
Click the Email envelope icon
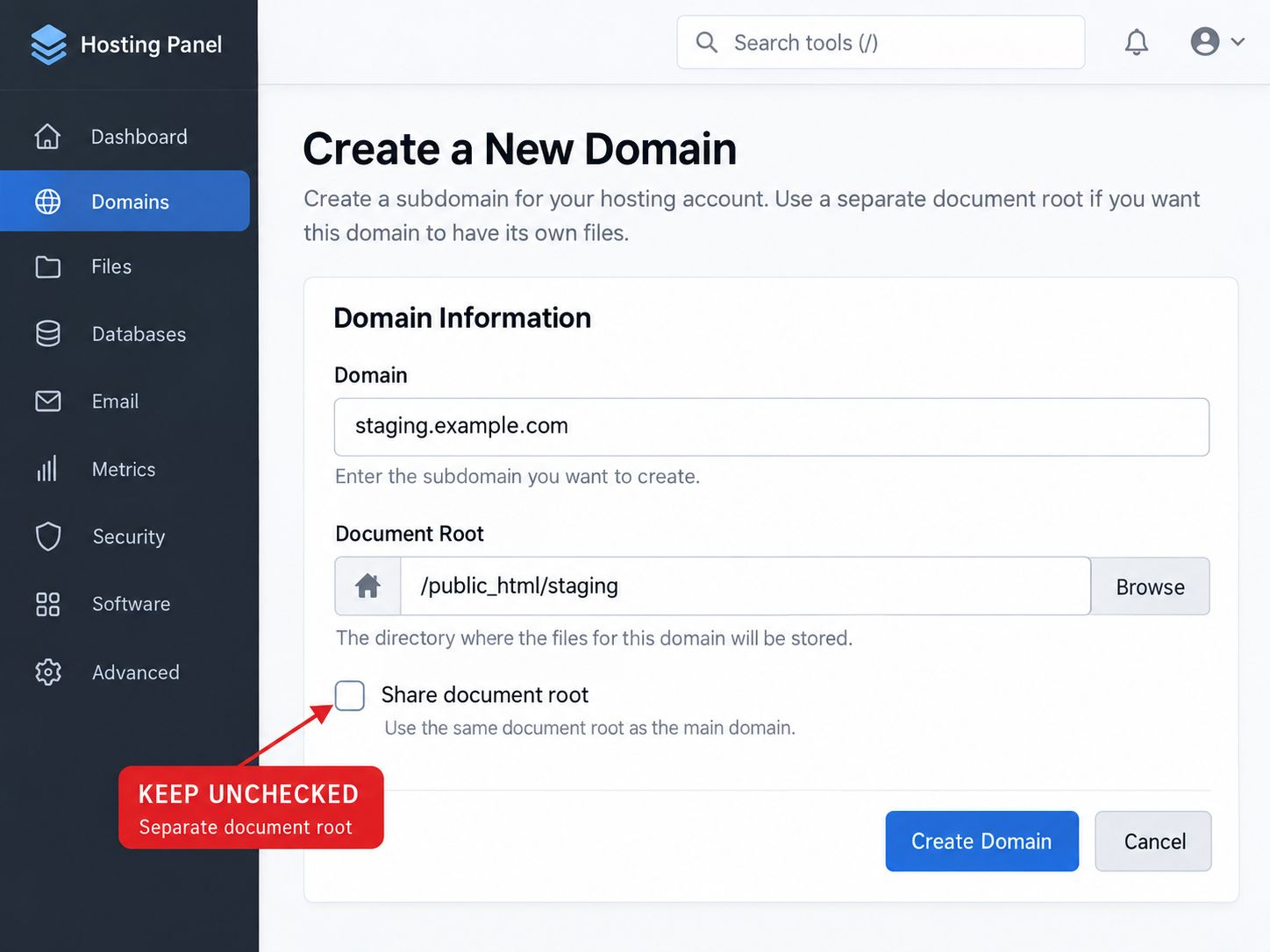click(48, 401)
